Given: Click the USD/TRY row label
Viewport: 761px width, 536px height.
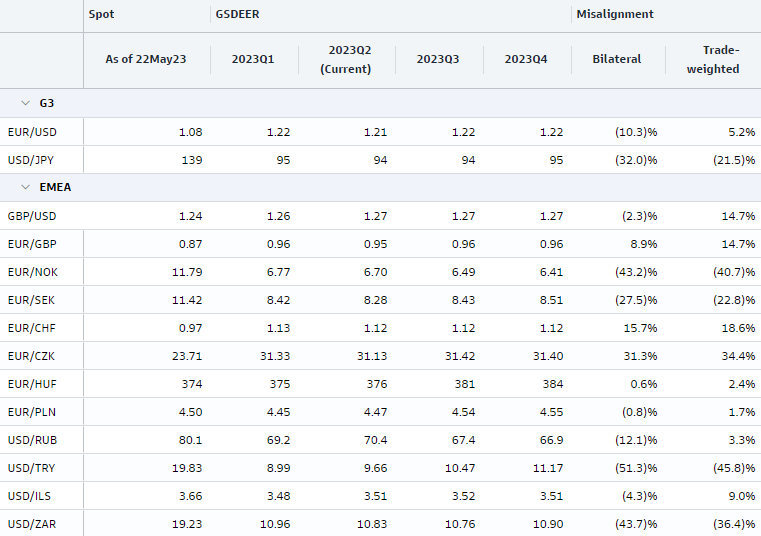Looking at the screenshot, I should coord(30,468).
